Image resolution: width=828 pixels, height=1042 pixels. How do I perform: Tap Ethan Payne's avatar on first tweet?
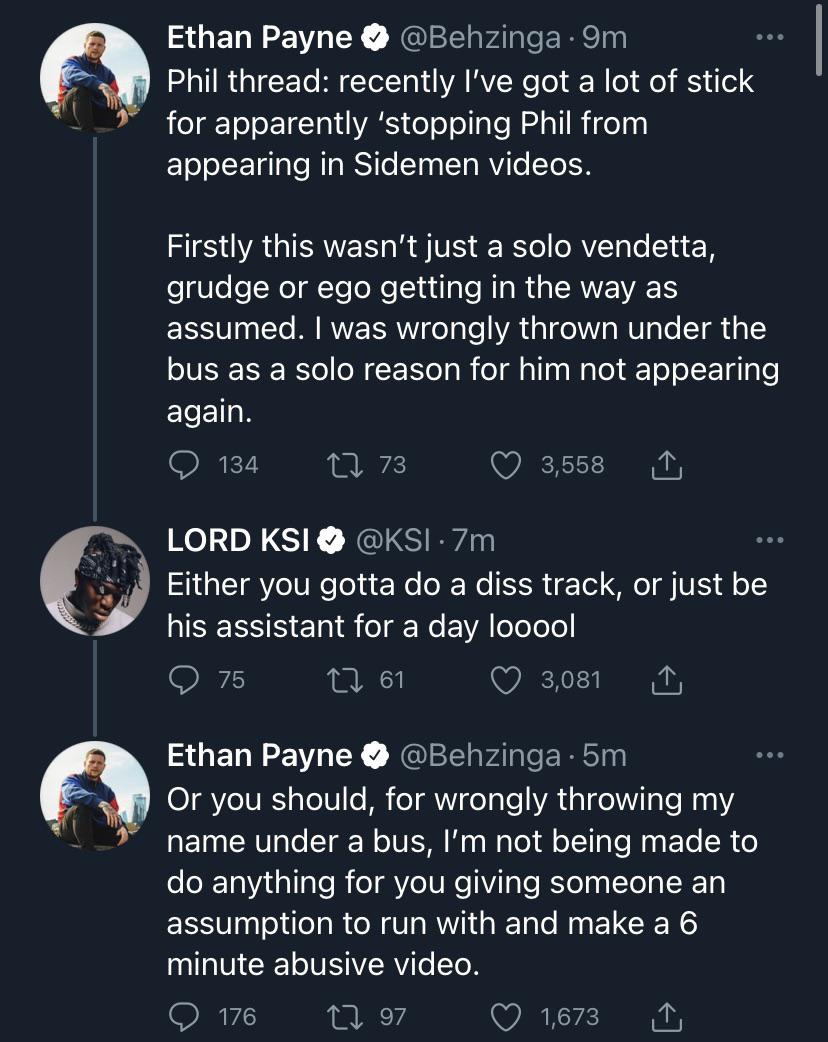tap(94, 78)
